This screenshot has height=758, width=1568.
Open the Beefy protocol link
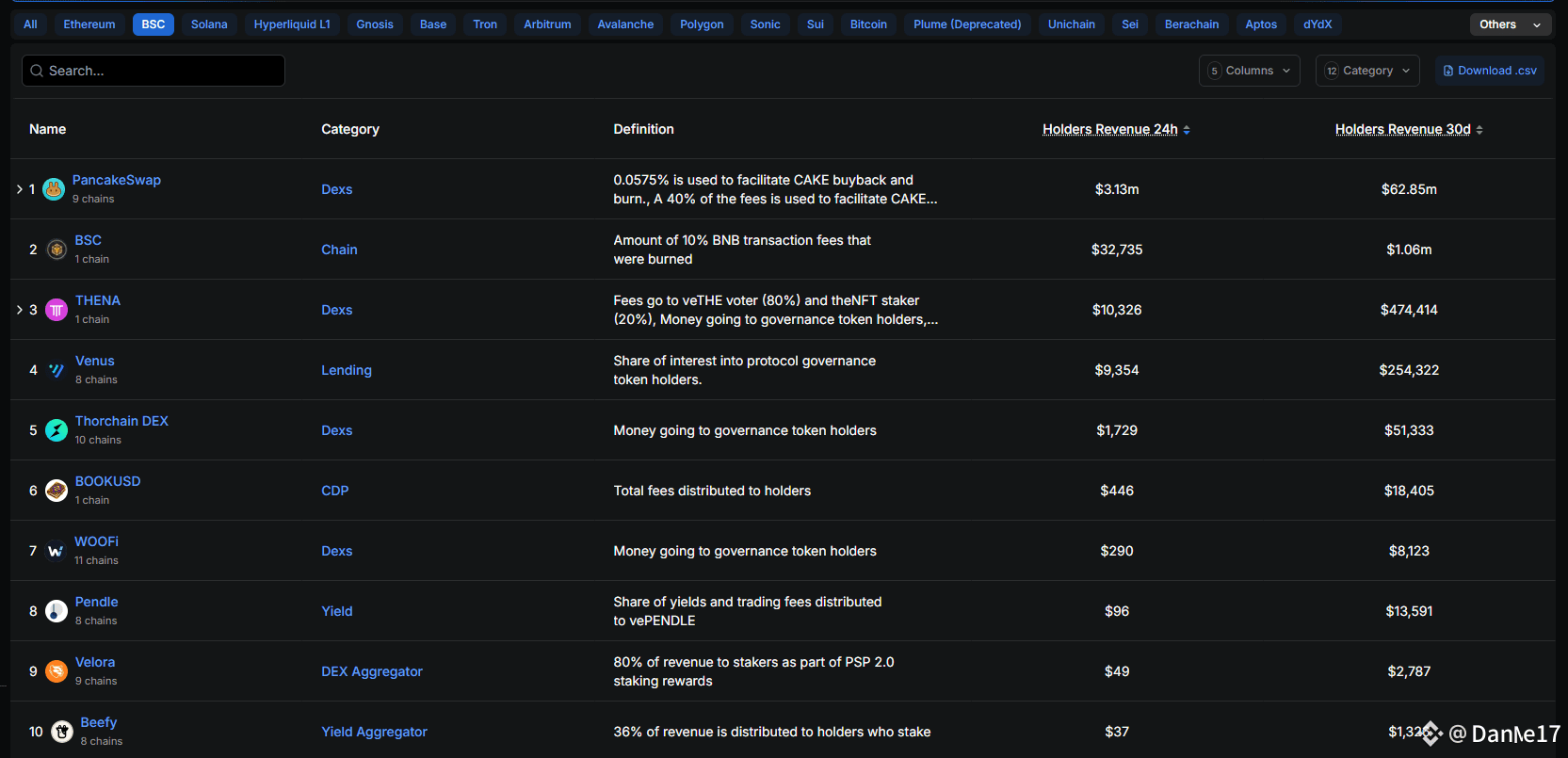tap(99, 722)
